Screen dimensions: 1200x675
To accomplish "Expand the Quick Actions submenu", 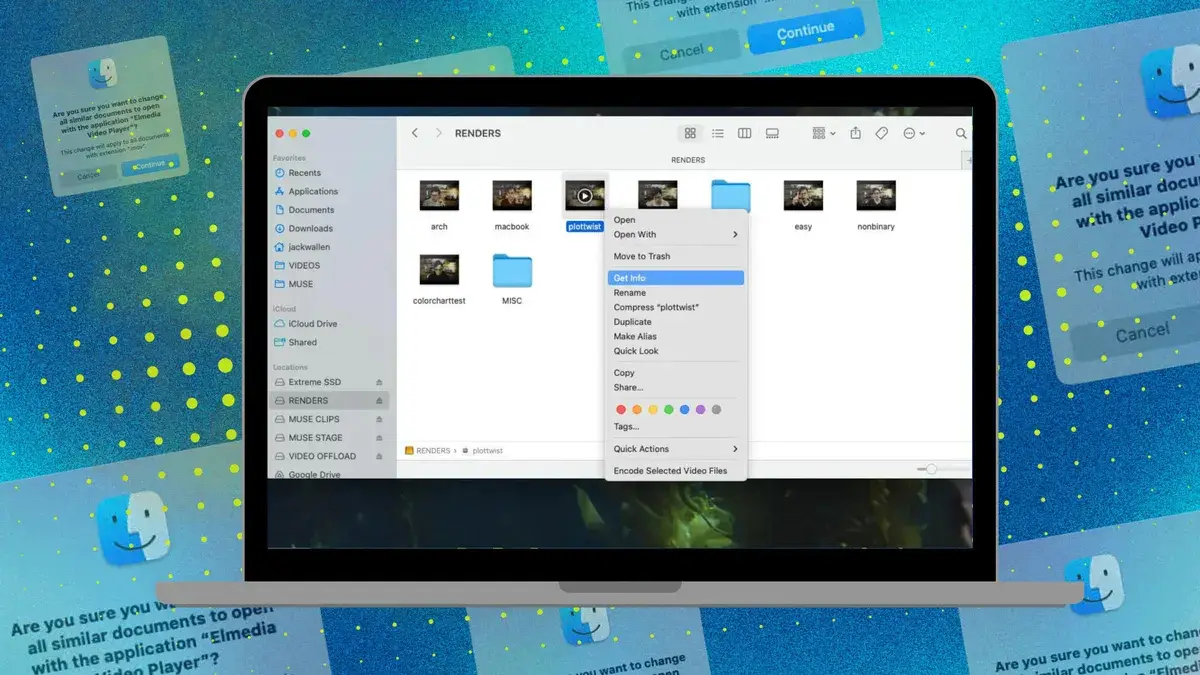I will tap(676, 449).
